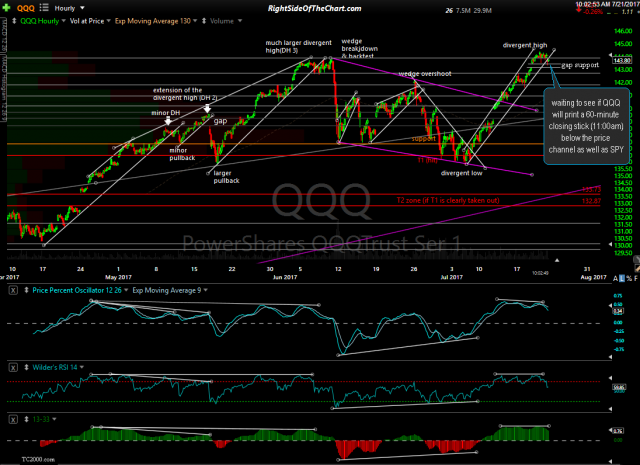Close the Price Percent Oscillator pane

(13, 291)
